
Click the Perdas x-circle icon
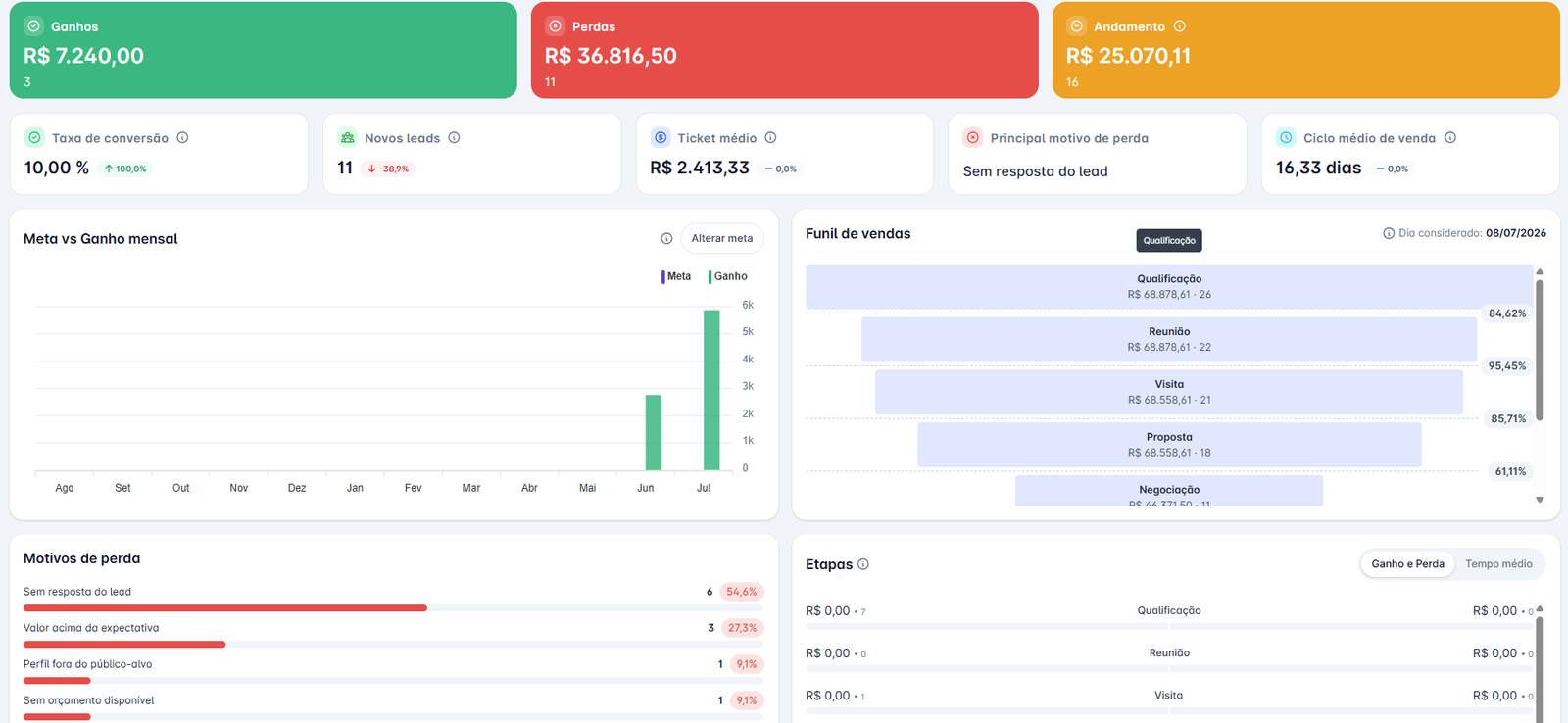pyautogui.click(x=556, y=26)
